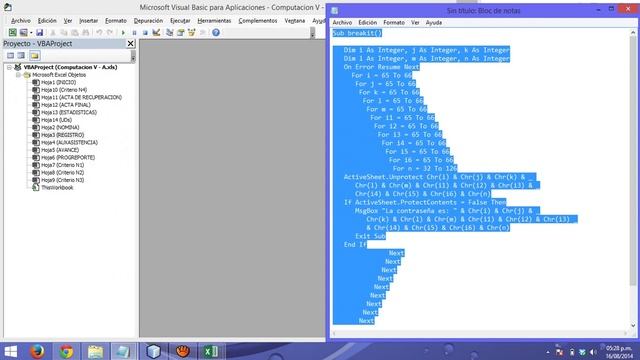Toggle Folders view in Project panel
Screen dimensions: 640x360
click(x=35, y=56)
